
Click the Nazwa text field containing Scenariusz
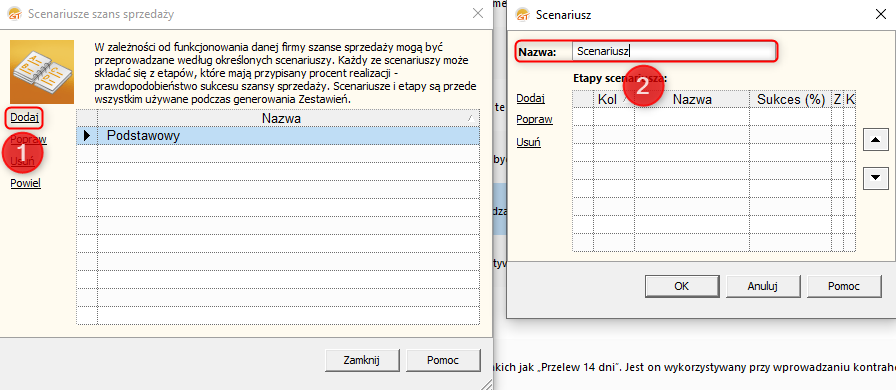coord(674,51)
